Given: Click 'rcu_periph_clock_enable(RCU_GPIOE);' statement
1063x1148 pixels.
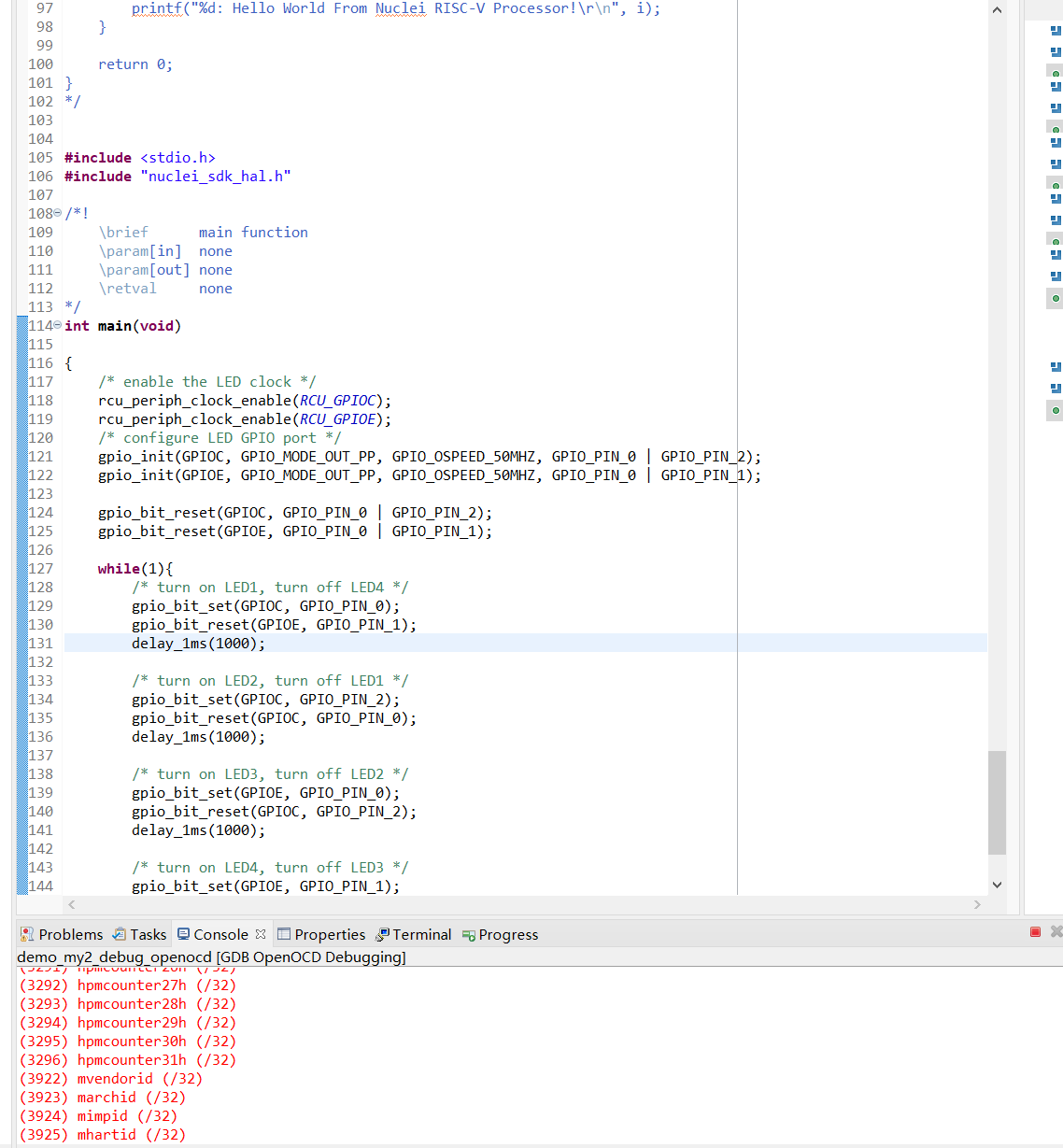Looking at the screenshot, I should (245, 418).
